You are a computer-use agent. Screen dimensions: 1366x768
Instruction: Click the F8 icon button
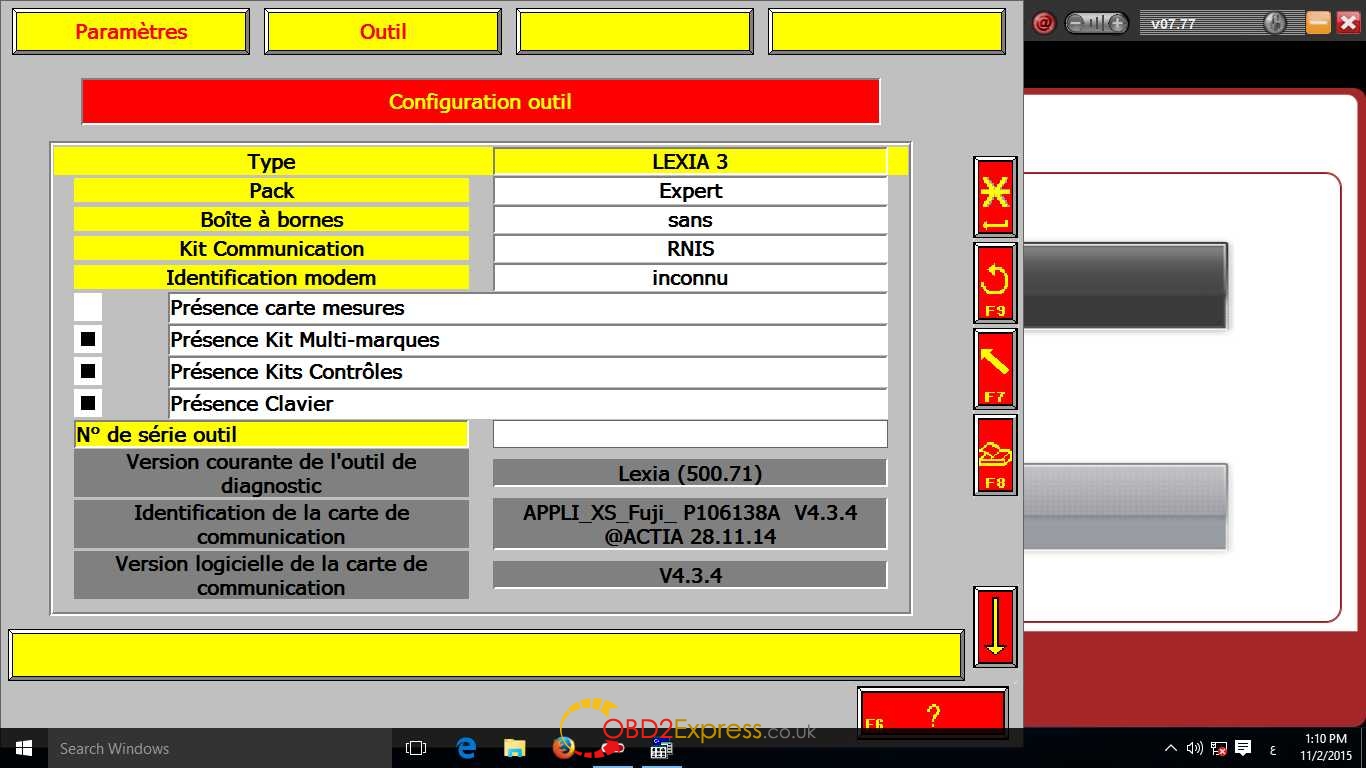tap(995, 455)
